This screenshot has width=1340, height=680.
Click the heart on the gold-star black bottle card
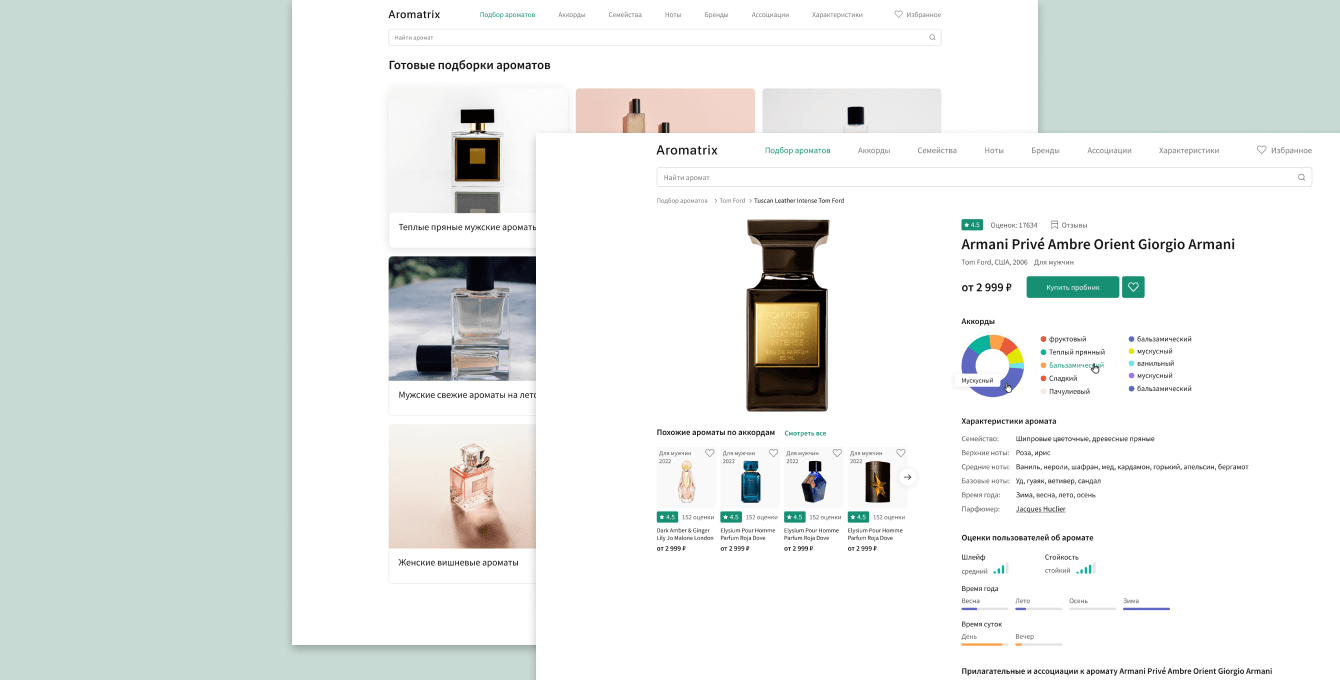(x=901, y=453)
